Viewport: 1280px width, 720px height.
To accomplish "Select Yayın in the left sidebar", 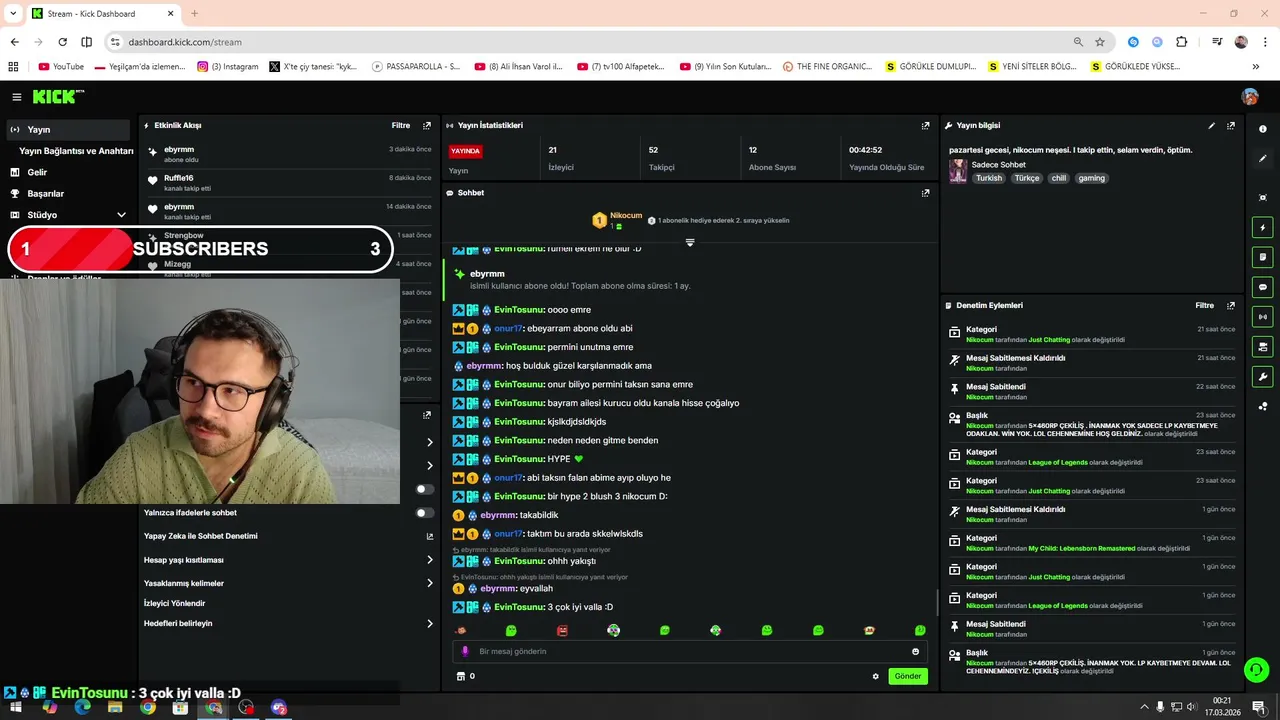I will [68, 130].
